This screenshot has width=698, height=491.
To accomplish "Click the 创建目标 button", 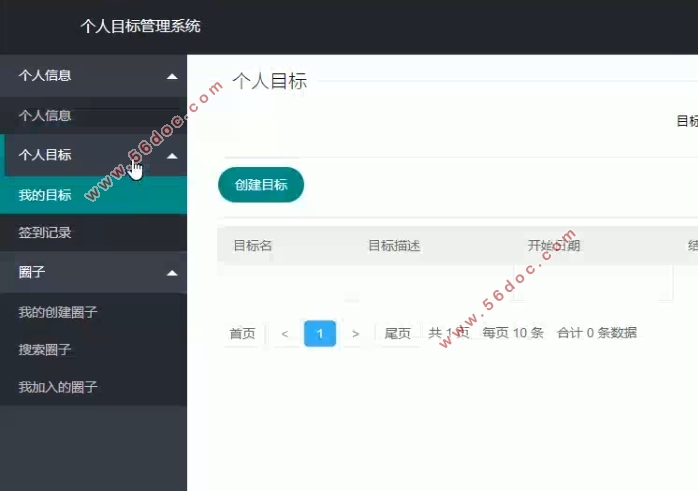I will (x=261, y=185).
